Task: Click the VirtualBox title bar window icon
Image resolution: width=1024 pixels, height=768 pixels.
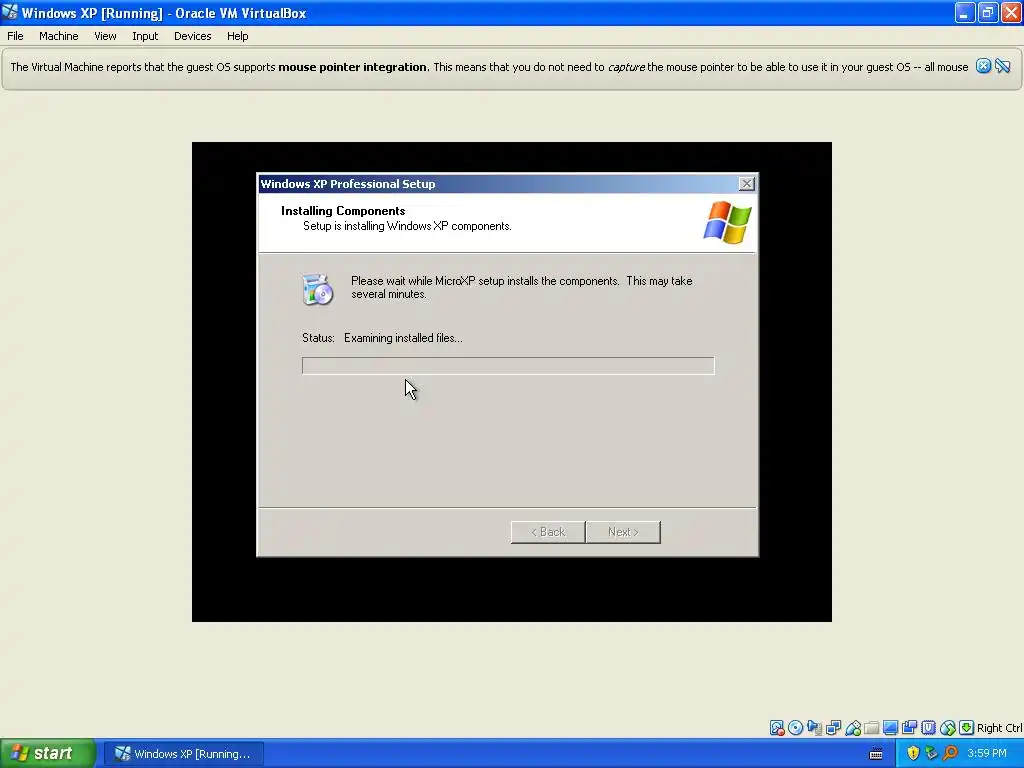Action: click(x=10, y=12)
